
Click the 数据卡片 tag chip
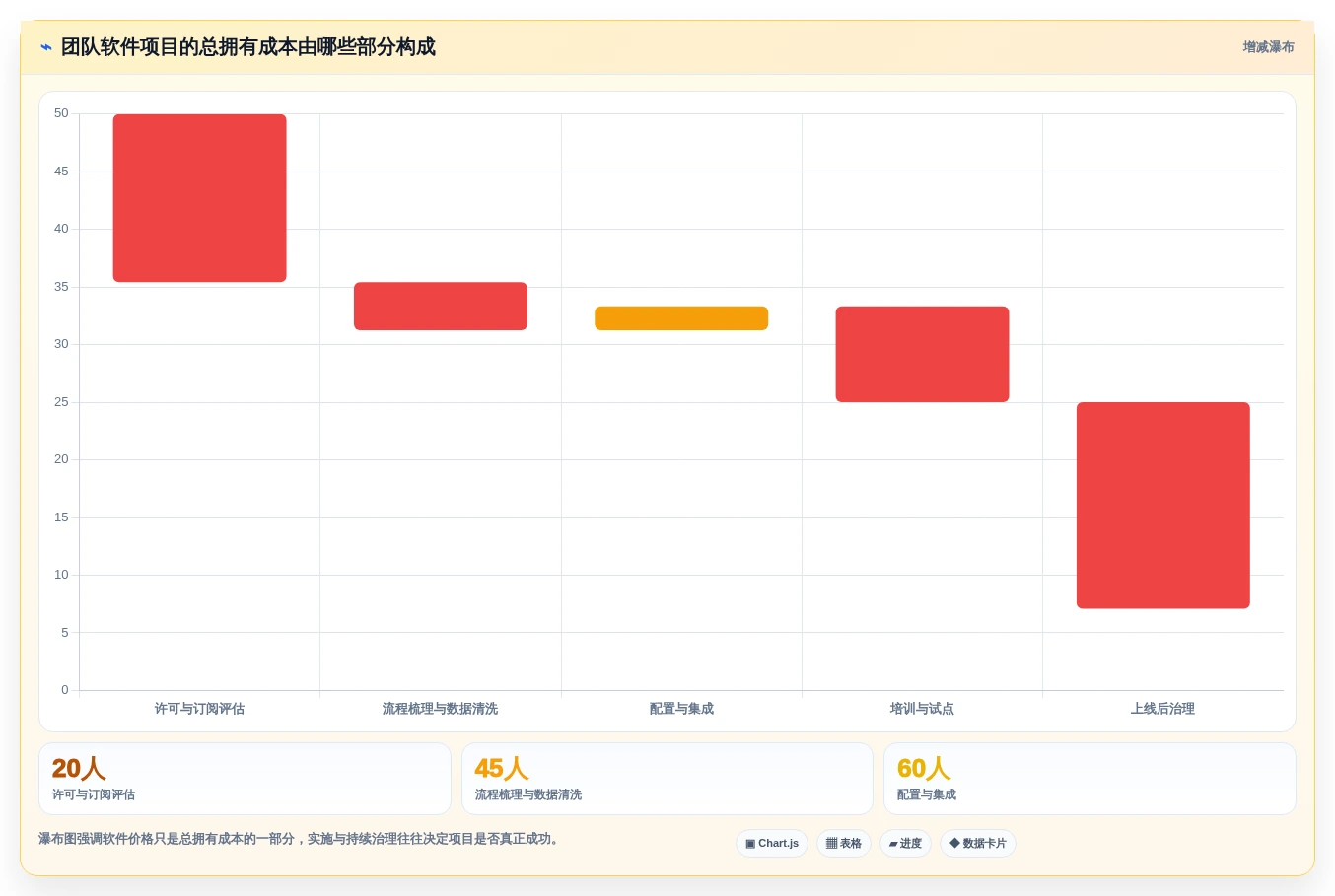[x=978, y=844]
